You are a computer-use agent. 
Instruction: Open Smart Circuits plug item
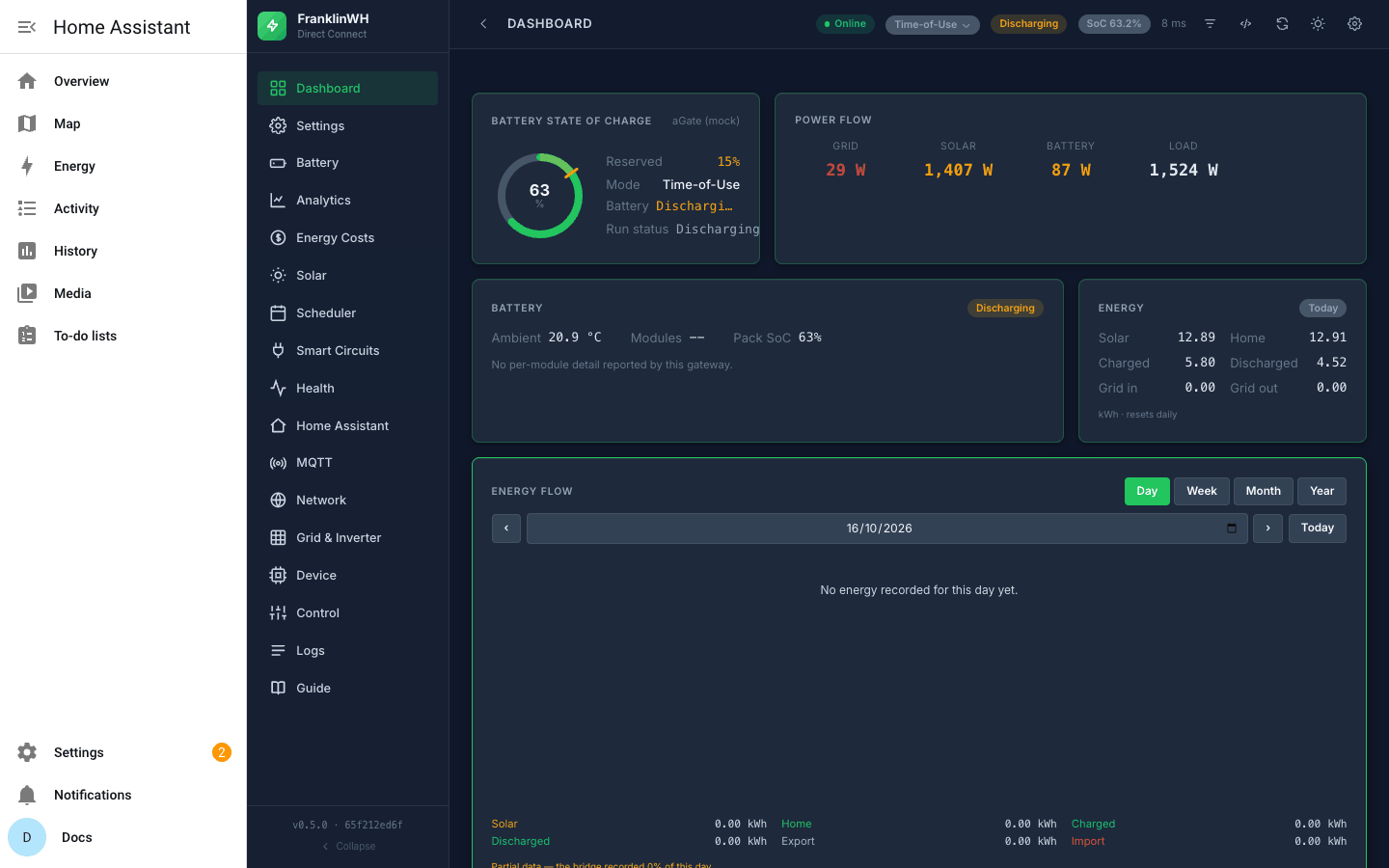[347, 351]
